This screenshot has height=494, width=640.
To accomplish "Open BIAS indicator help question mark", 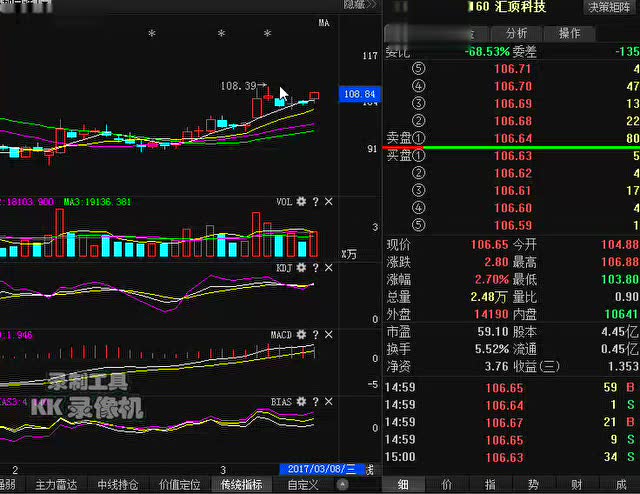I will (315, 401).
